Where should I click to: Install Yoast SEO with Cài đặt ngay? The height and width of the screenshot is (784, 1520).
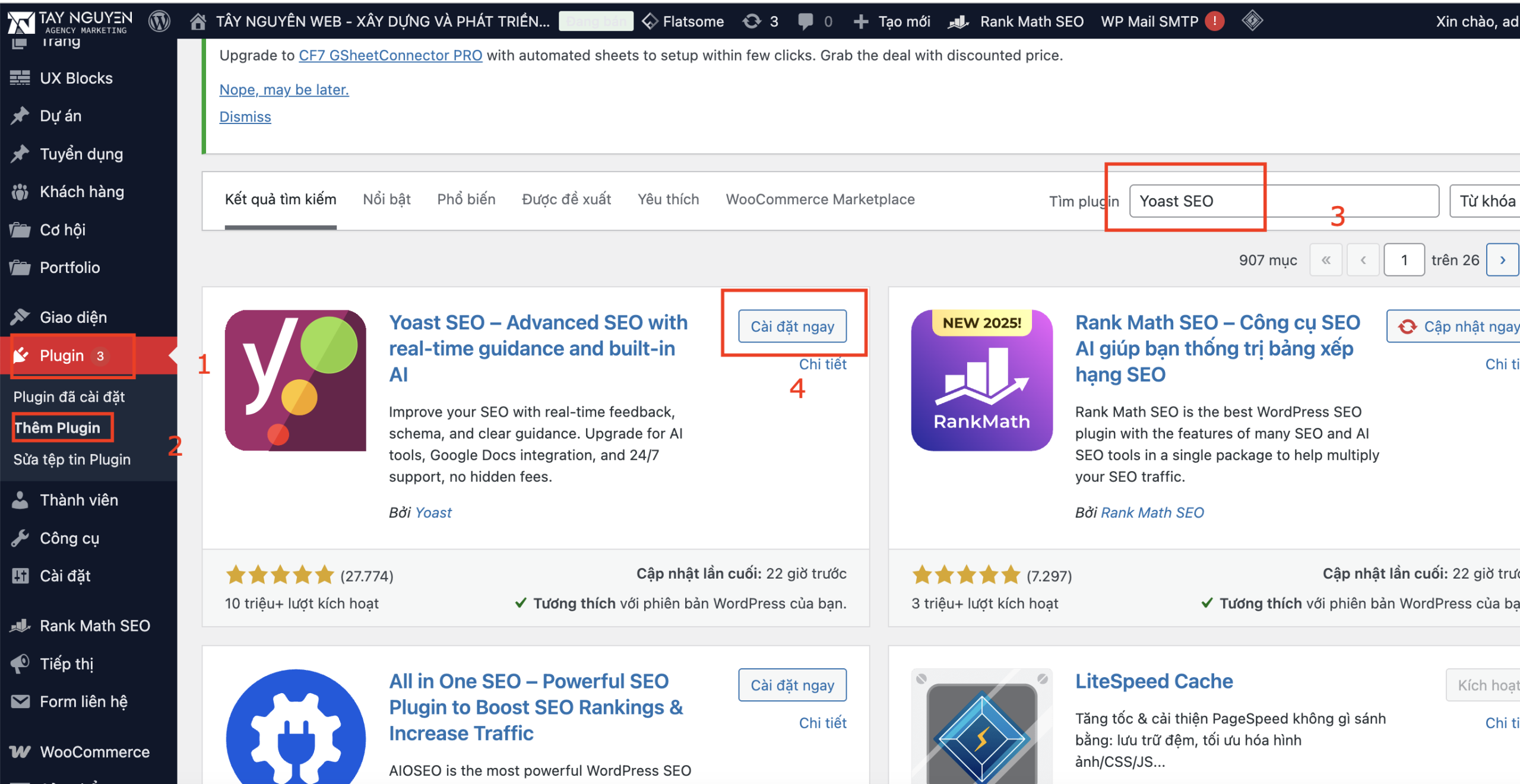pos(792,326)
